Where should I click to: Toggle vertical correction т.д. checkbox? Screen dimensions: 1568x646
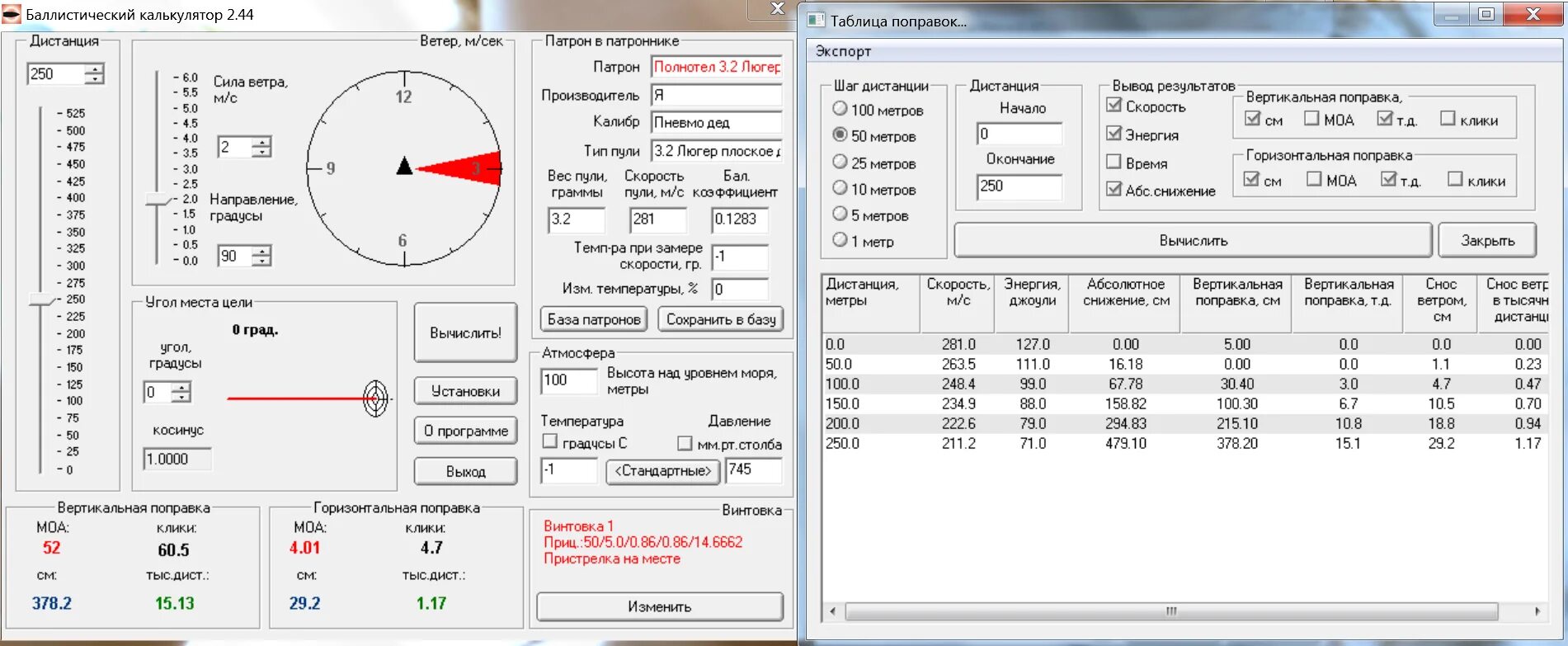1385,119
